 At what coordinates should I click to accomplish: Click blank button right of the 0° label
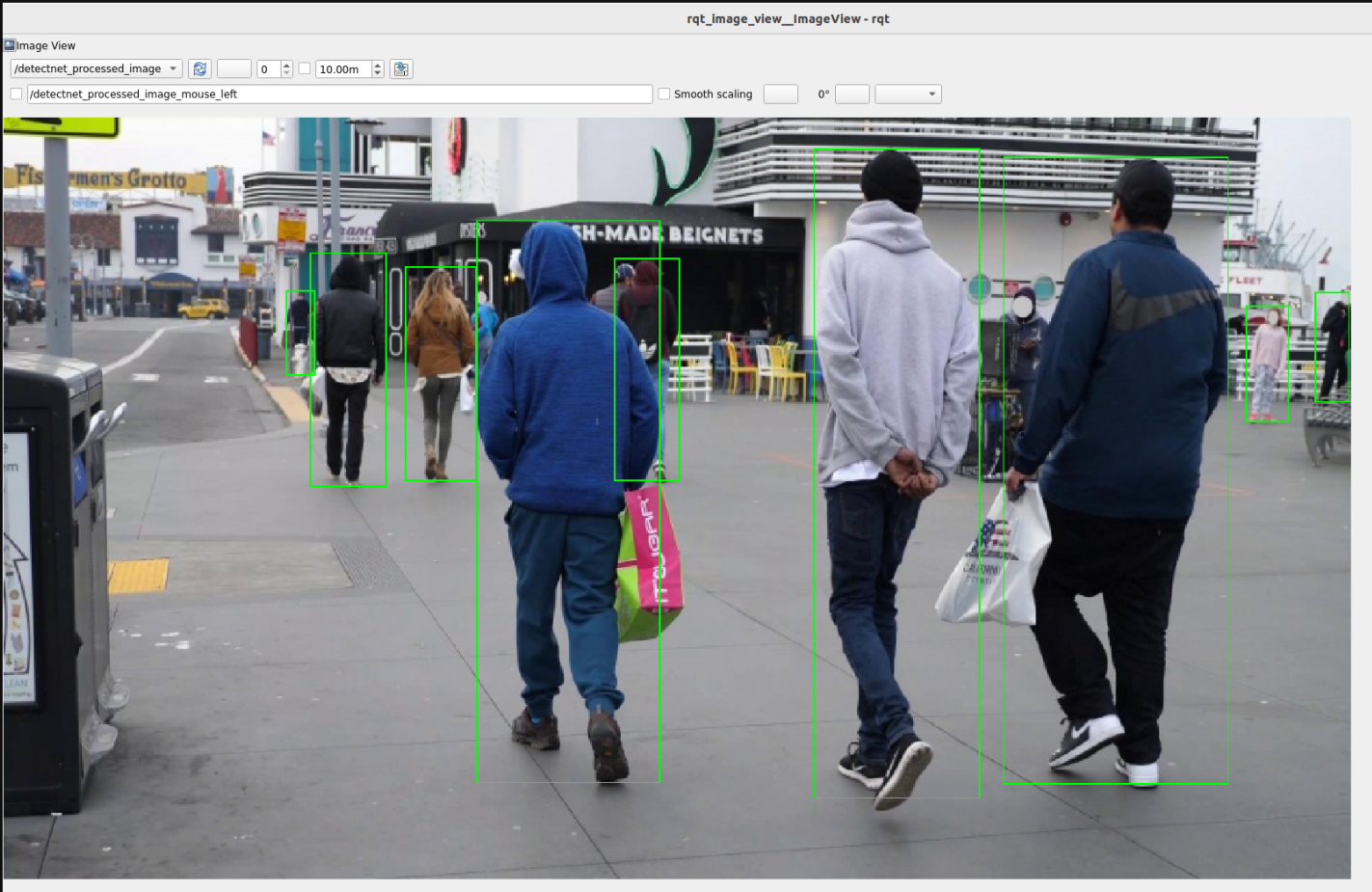pos(851,94)
